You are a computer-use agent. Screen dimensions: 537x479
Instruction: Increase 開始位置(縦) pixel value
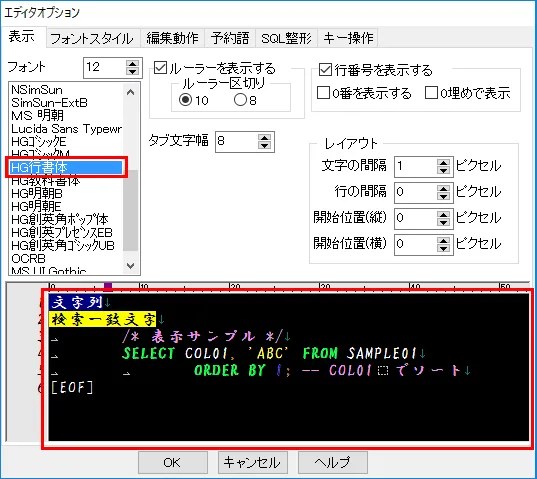(444, 215)
